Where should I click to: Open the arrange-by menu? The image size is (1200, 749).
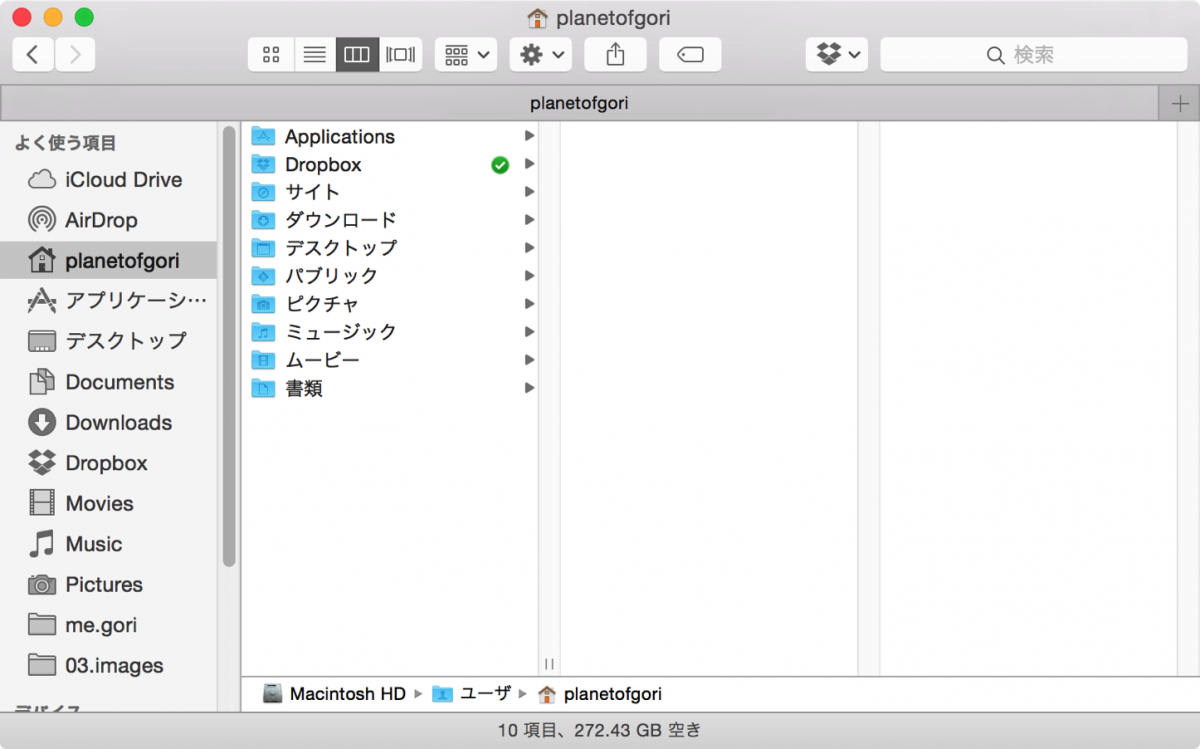click(465, 54)
